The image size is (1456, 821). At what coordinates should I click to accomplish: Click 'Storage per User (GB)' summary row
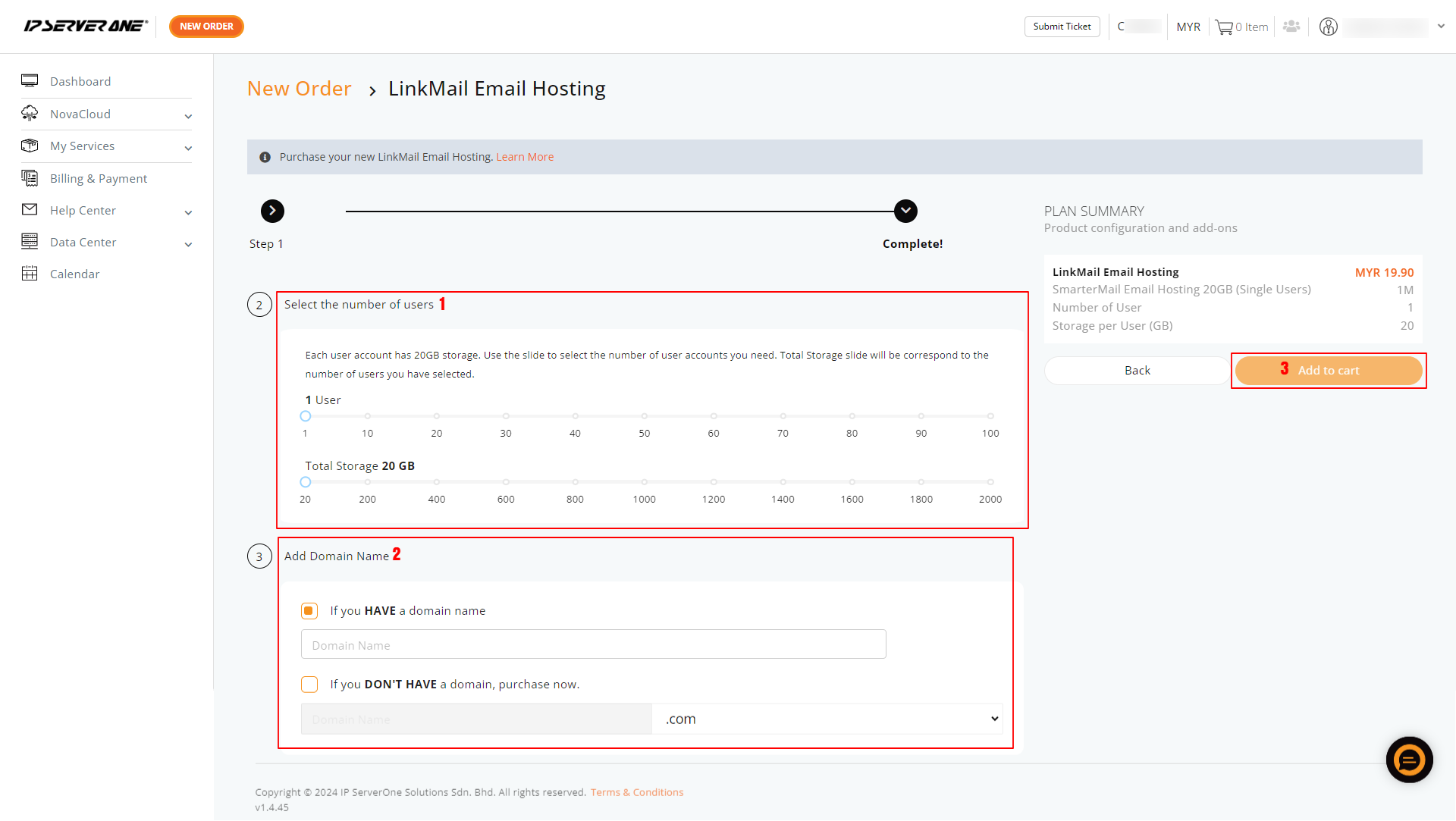point(1233,326)
